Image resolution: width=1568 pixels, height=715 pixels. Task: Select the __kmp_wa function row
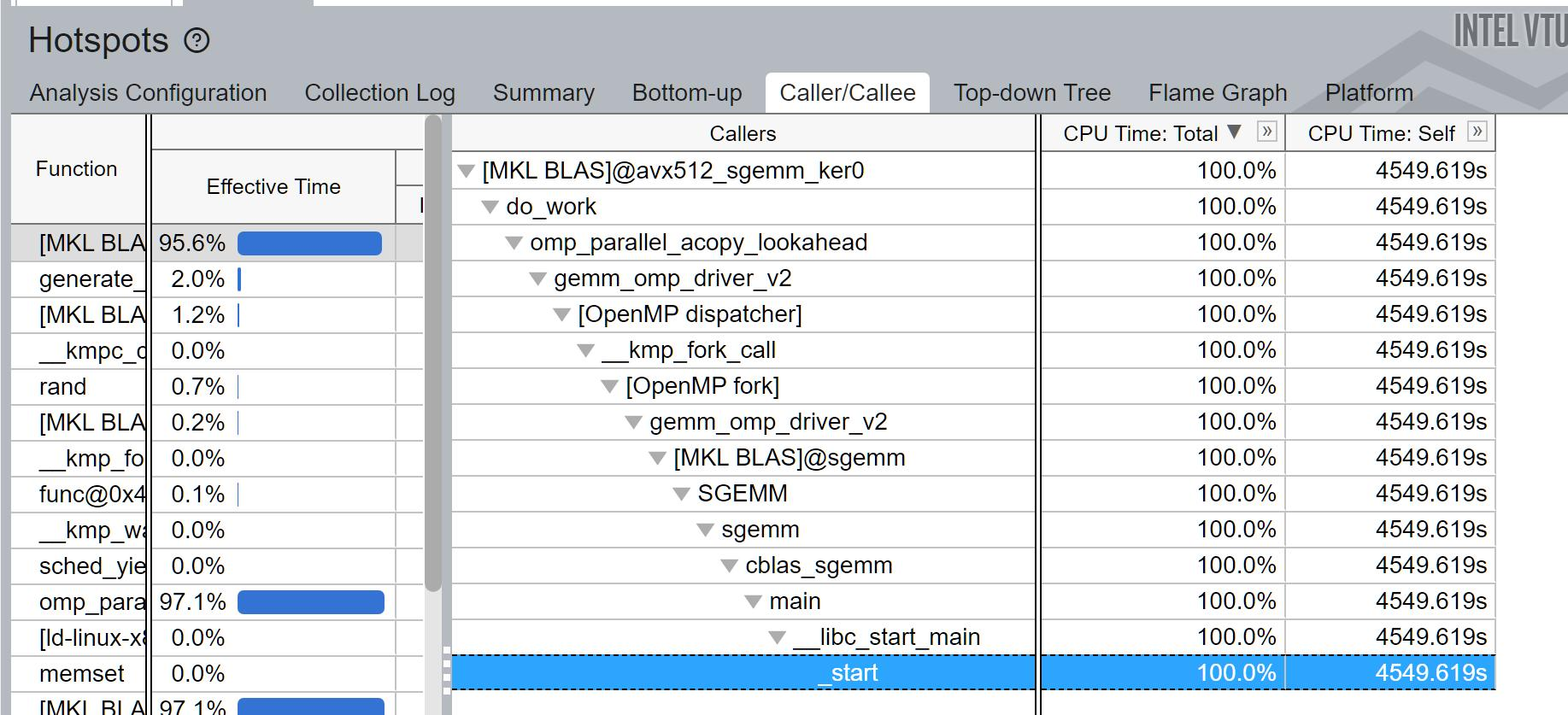[x=79, y=530]
